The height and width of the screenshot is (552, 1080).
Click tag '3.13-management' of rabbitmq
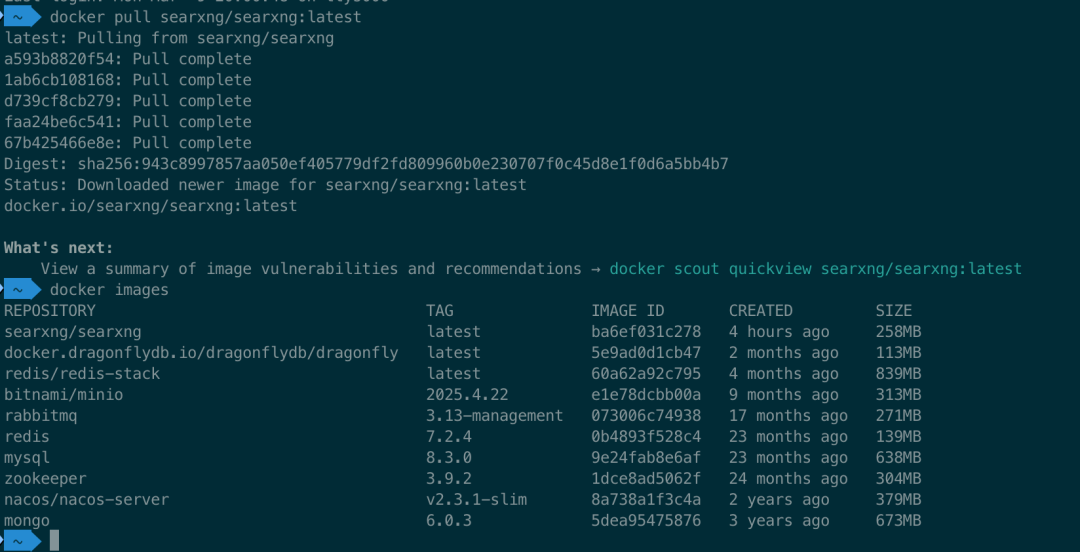pyautogui.click(x=495, y=416)
